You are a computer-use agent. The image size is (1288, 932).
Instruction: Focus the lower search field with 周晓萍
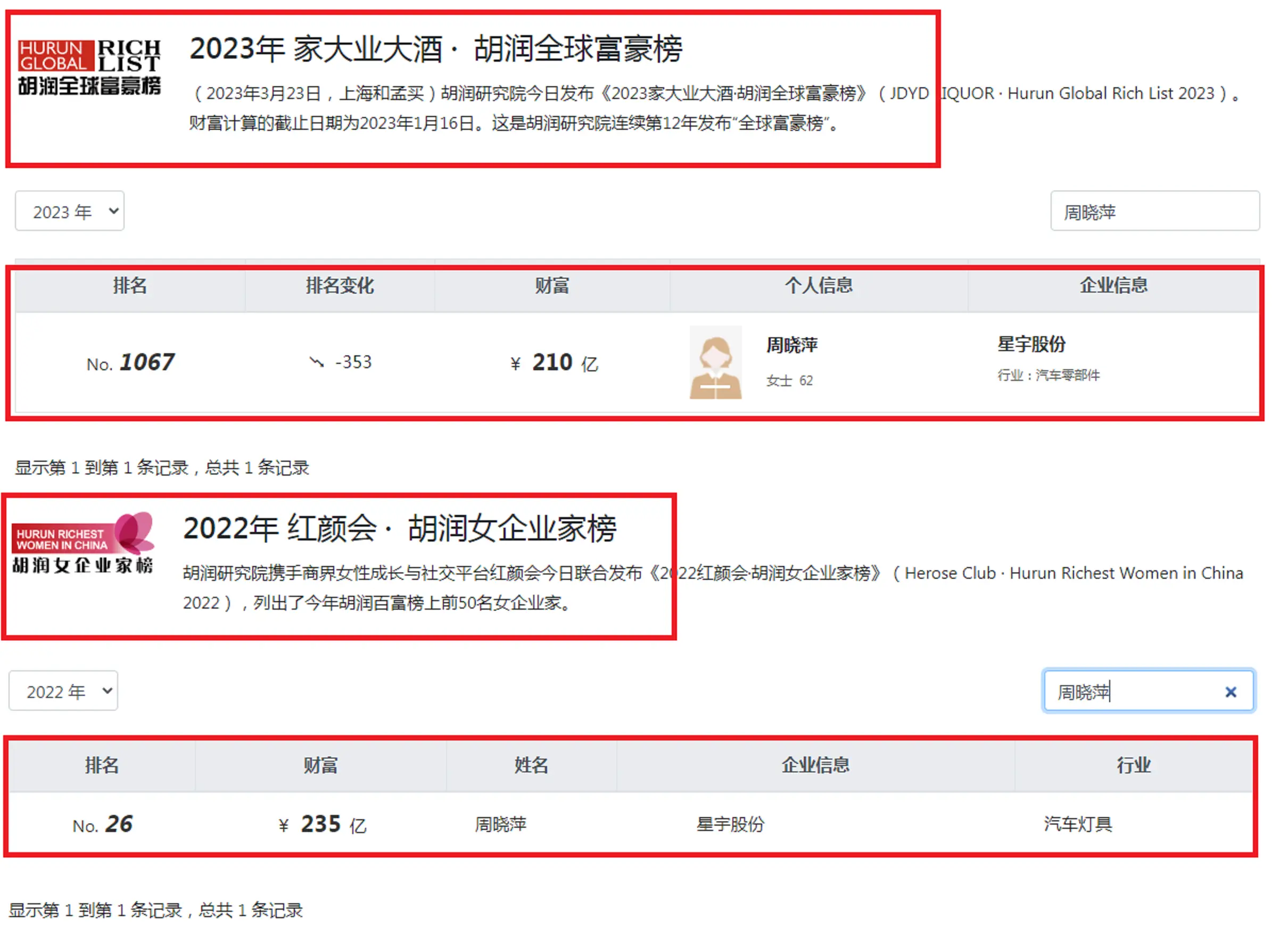(1149, 692)
